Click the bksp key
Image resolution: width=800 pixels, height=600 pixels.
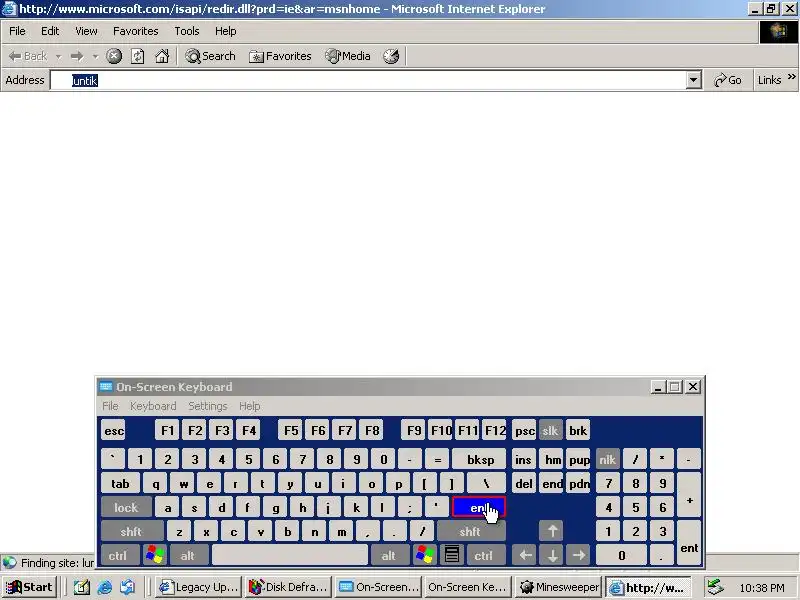click(x=480, y=460)
